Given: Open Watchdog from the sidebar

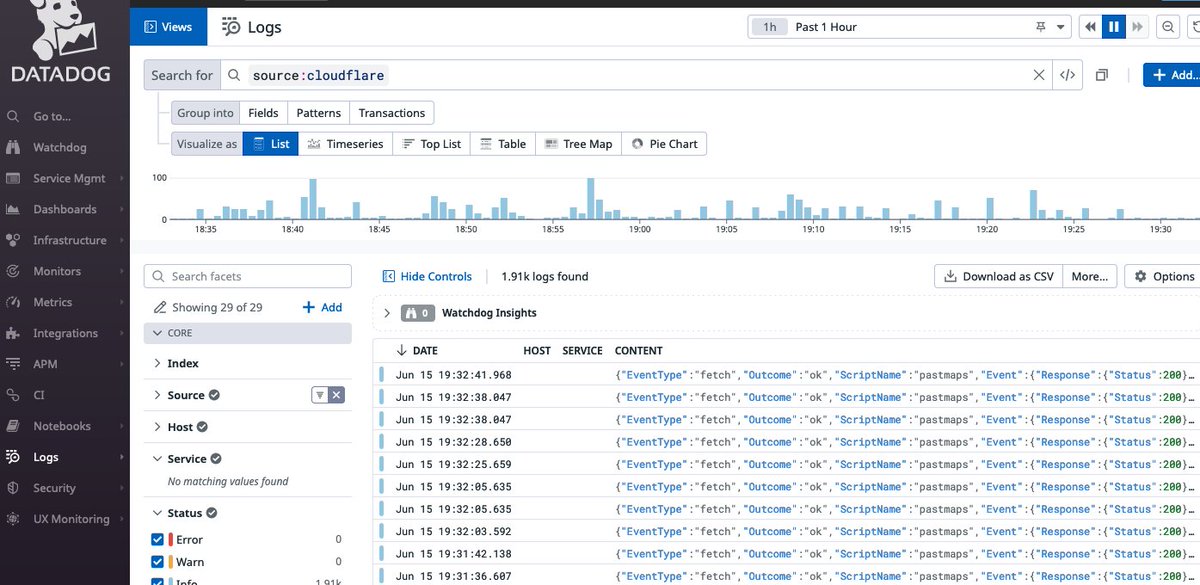Looking at the screenshot, I should coord(59,147).
